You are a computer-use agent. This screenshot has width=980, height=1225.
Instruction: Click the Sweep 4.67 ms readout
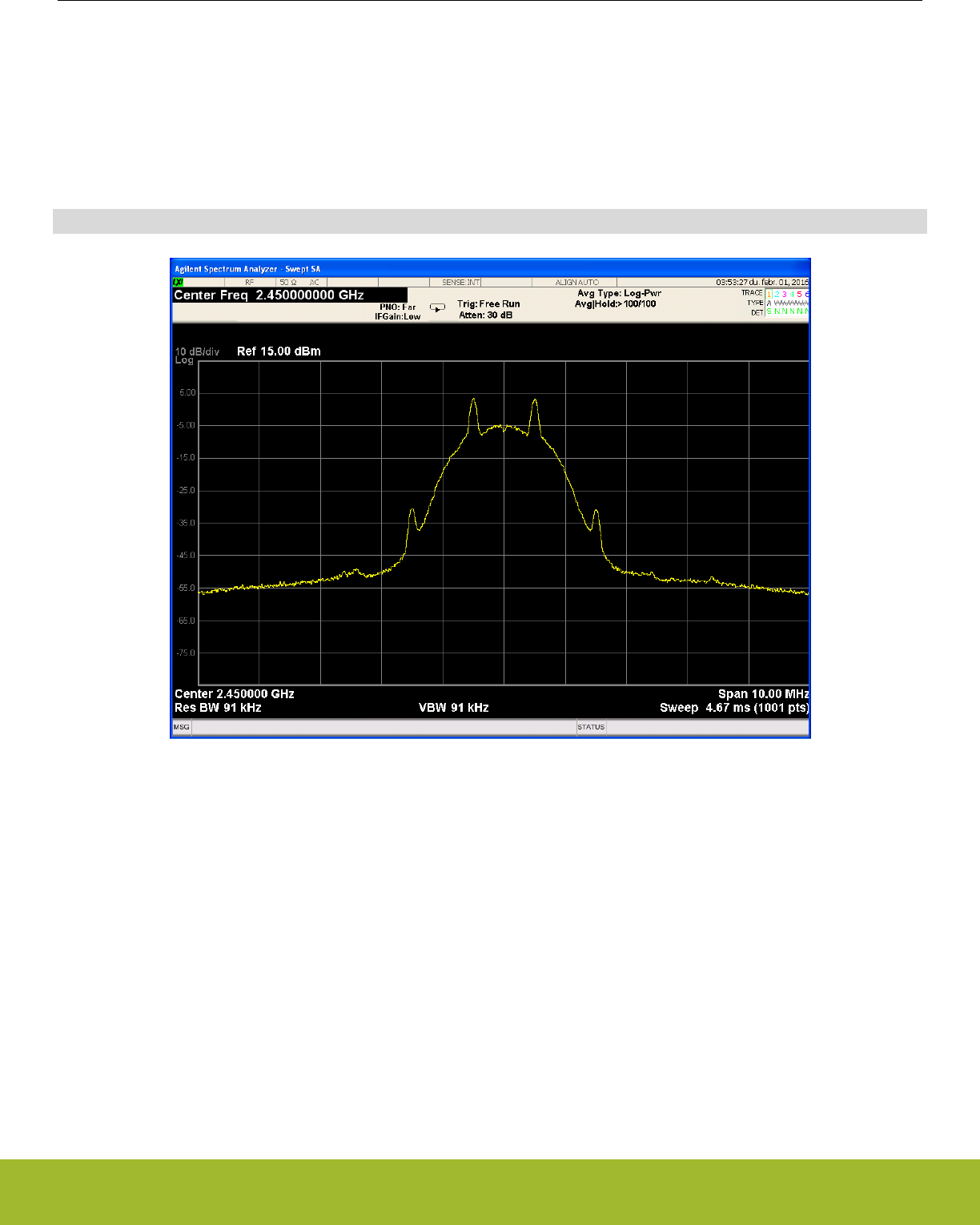[734, 708]
